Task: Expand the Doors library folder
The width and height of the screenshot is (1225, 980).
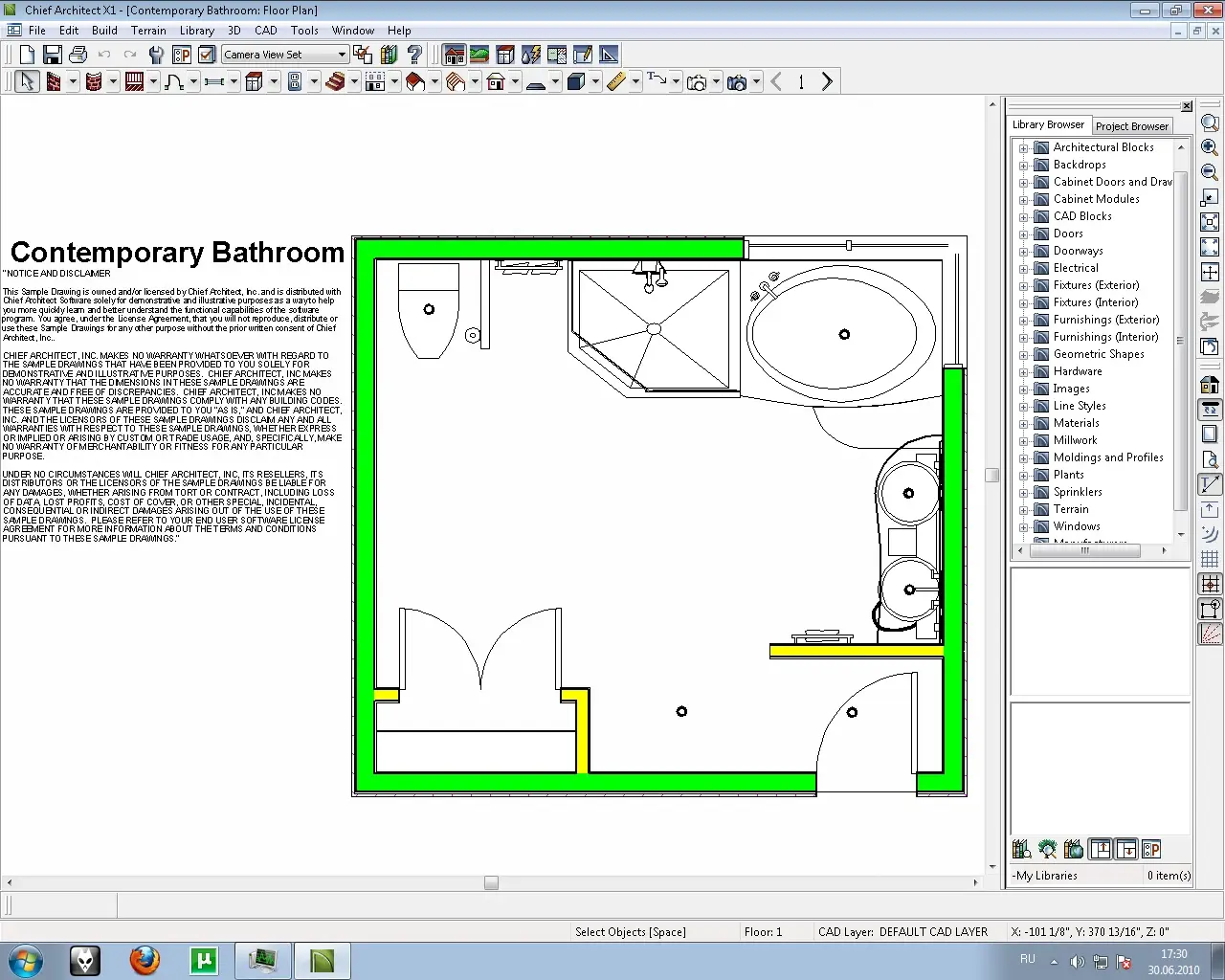Action: [x=1023, y=234]
